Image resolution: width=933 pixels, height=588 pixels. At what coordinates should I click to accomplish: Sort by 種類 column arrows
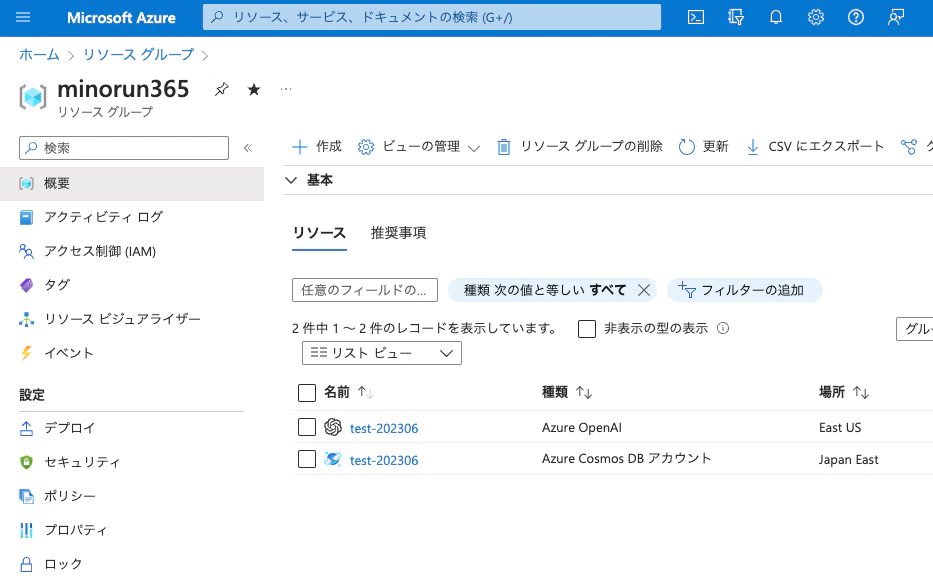[584, 393]
